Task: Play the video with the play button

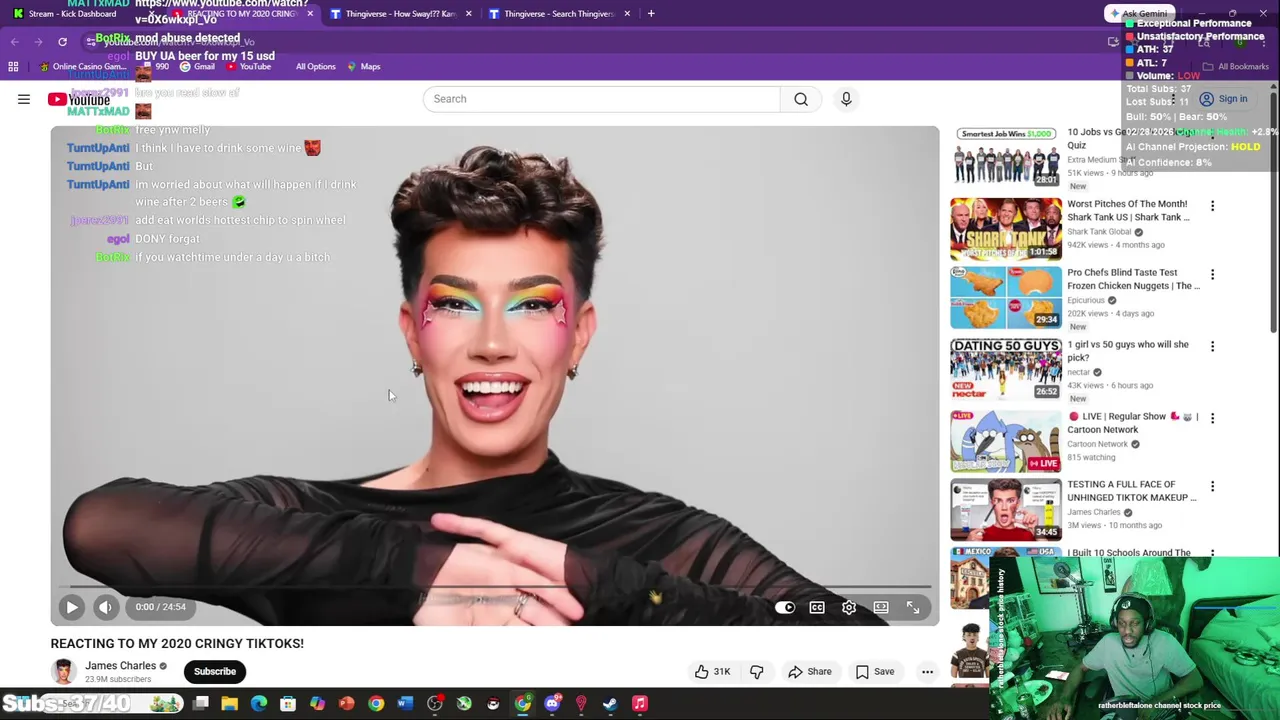Action: click(72, 607)
